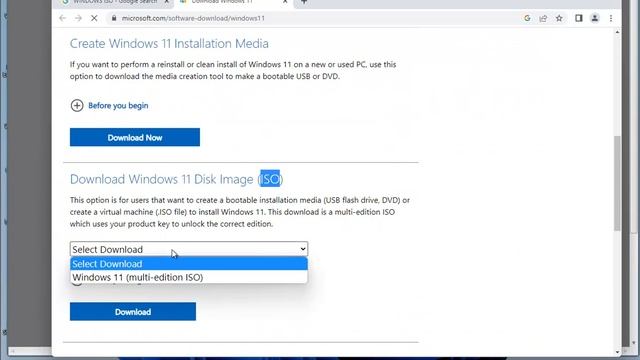Choose Windows 11 (multi-edition ISO) option
640x360 pixels.
189,277
